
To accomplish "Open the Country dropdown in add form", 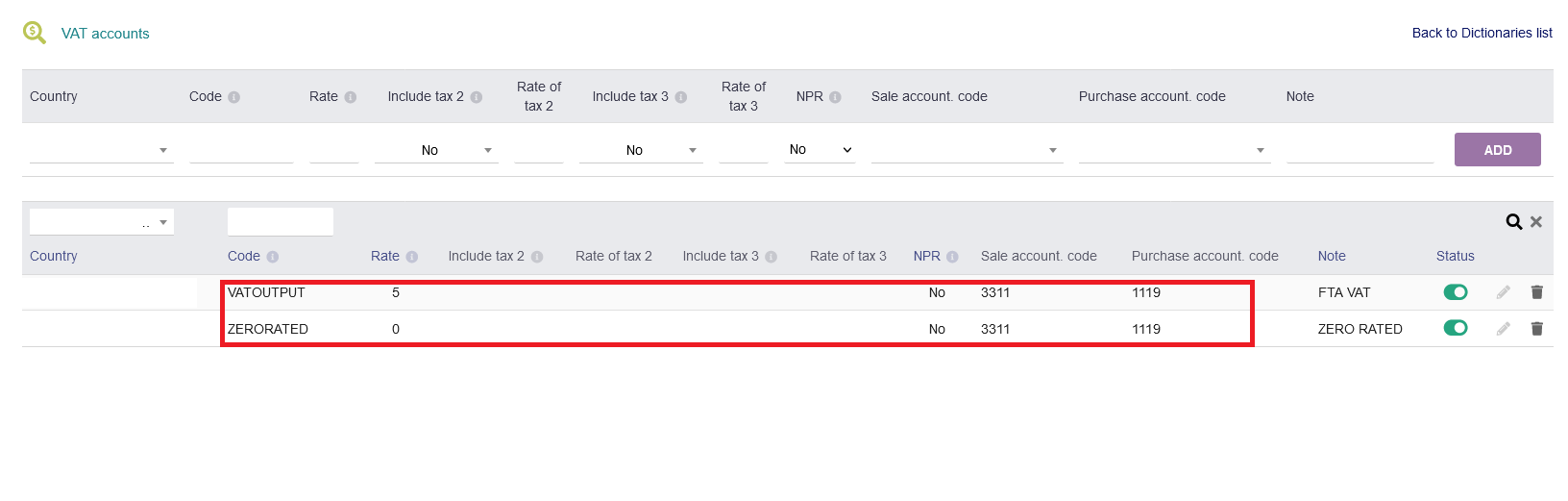I will 101,150.
